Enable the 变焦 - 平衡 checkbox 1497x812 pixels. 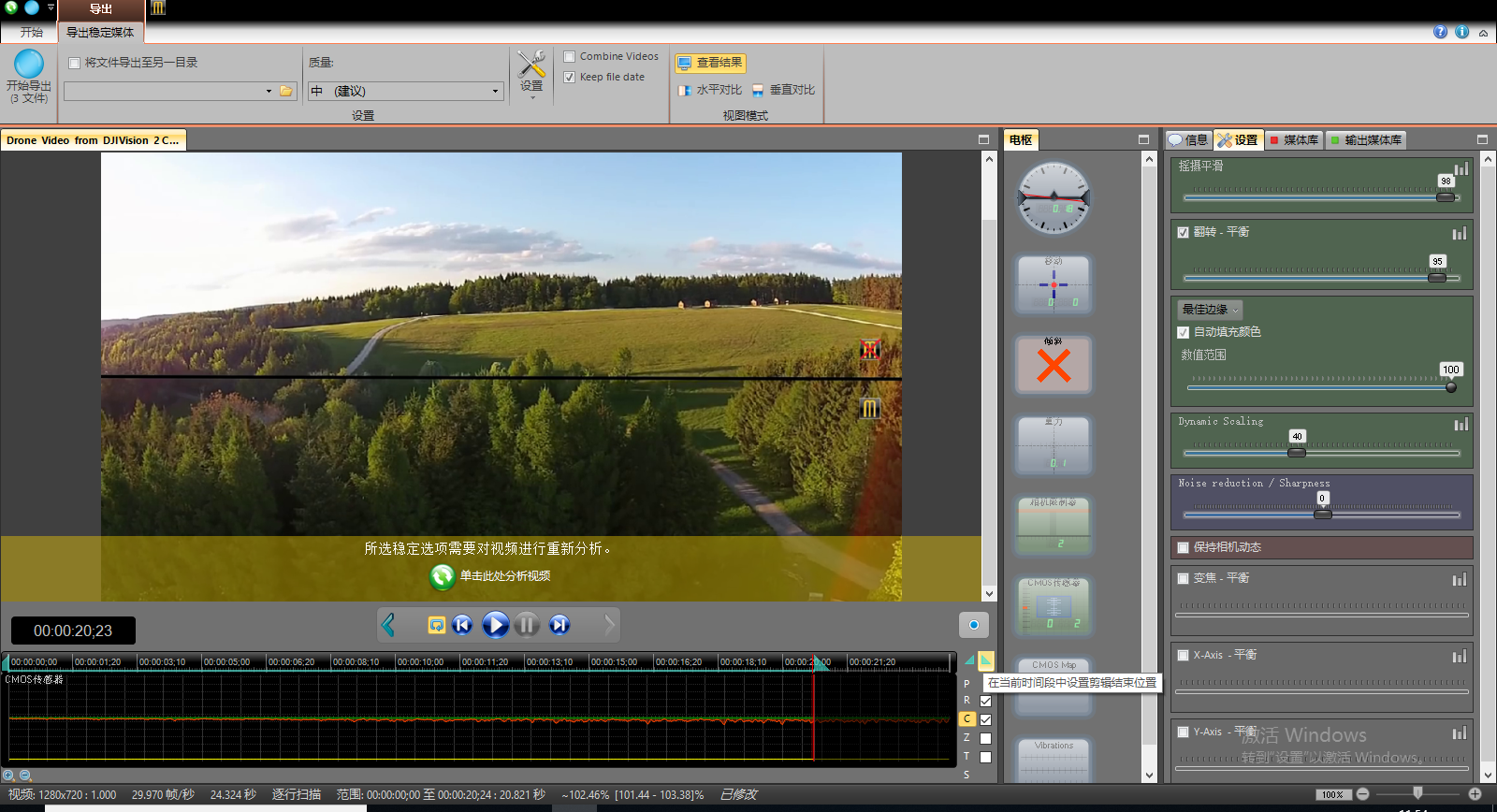[1183, 578]
